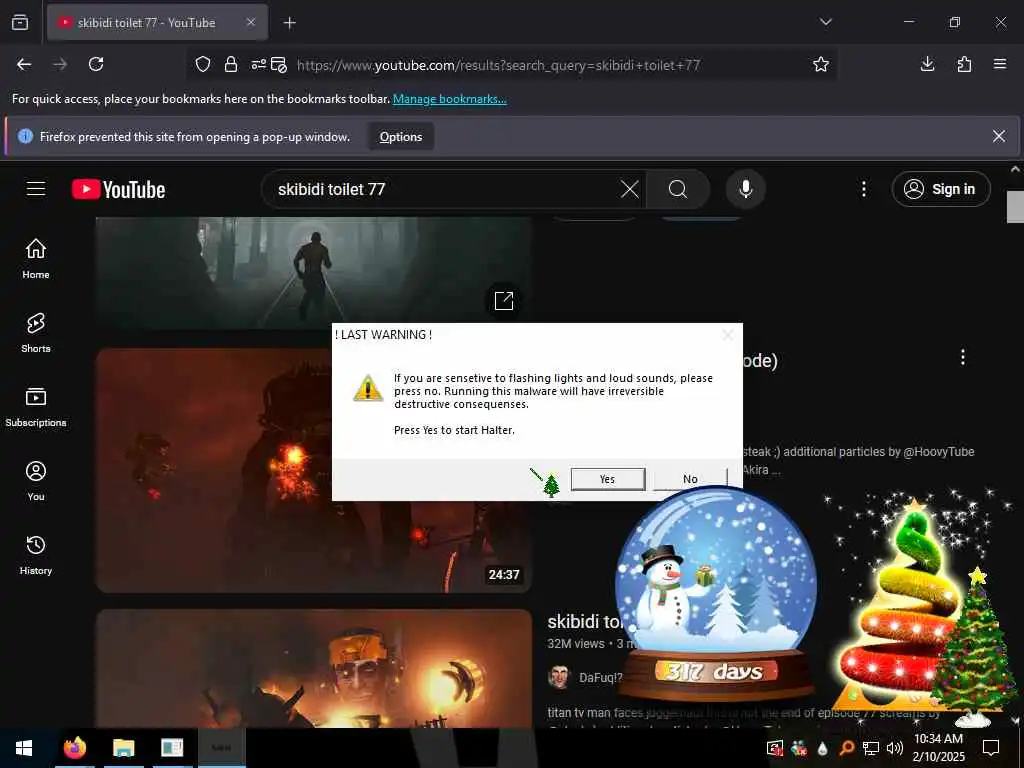Screen dimensions: 1024x768
Task: Go to the YouTube logo home link
Action: (118, 189)
